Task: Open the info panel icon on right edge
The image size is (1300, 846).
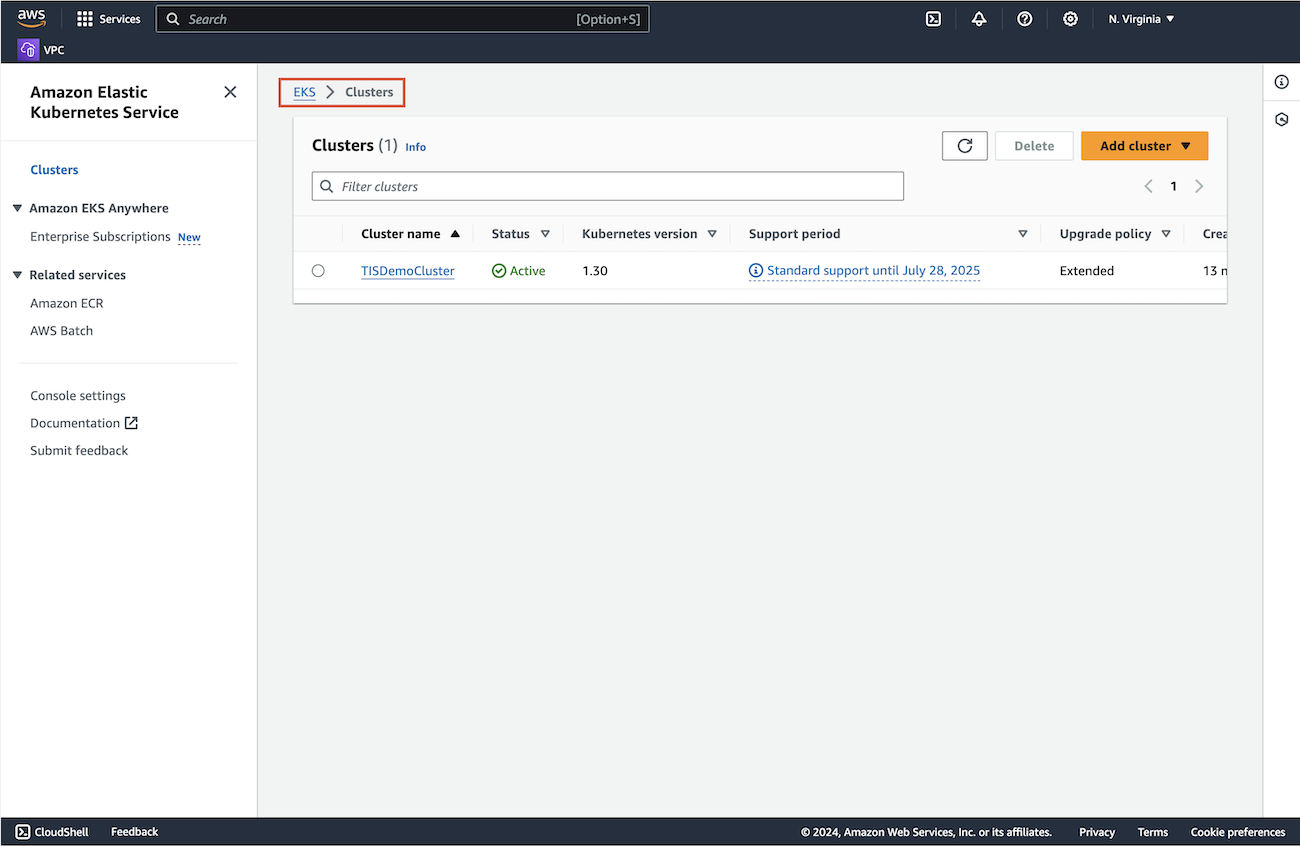Action: (x=1282, y=82)
